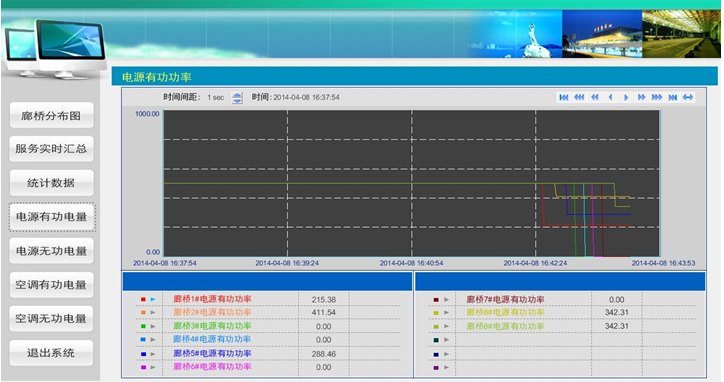The width and height of the screenshot is (724, 382).
Task: Open the 统计数据 menu item
Action: (x=51, y=183)
